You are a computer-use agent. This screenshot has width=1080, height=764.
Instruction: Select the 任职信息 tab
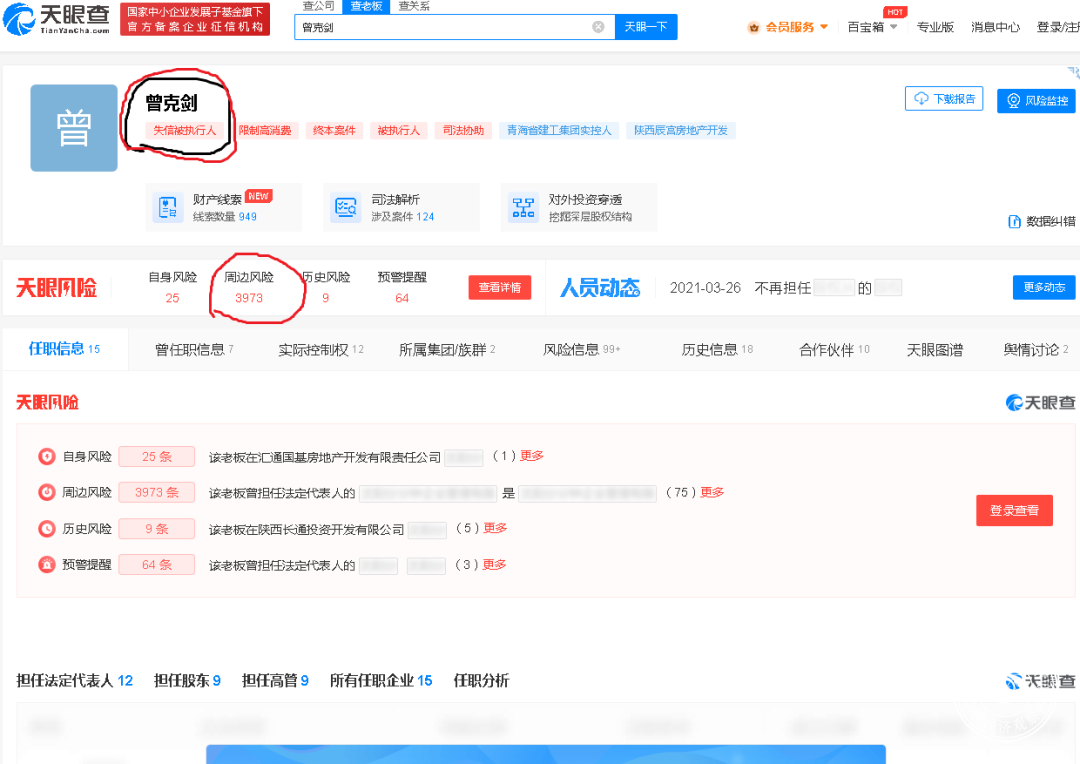click(x=65, y=349)
